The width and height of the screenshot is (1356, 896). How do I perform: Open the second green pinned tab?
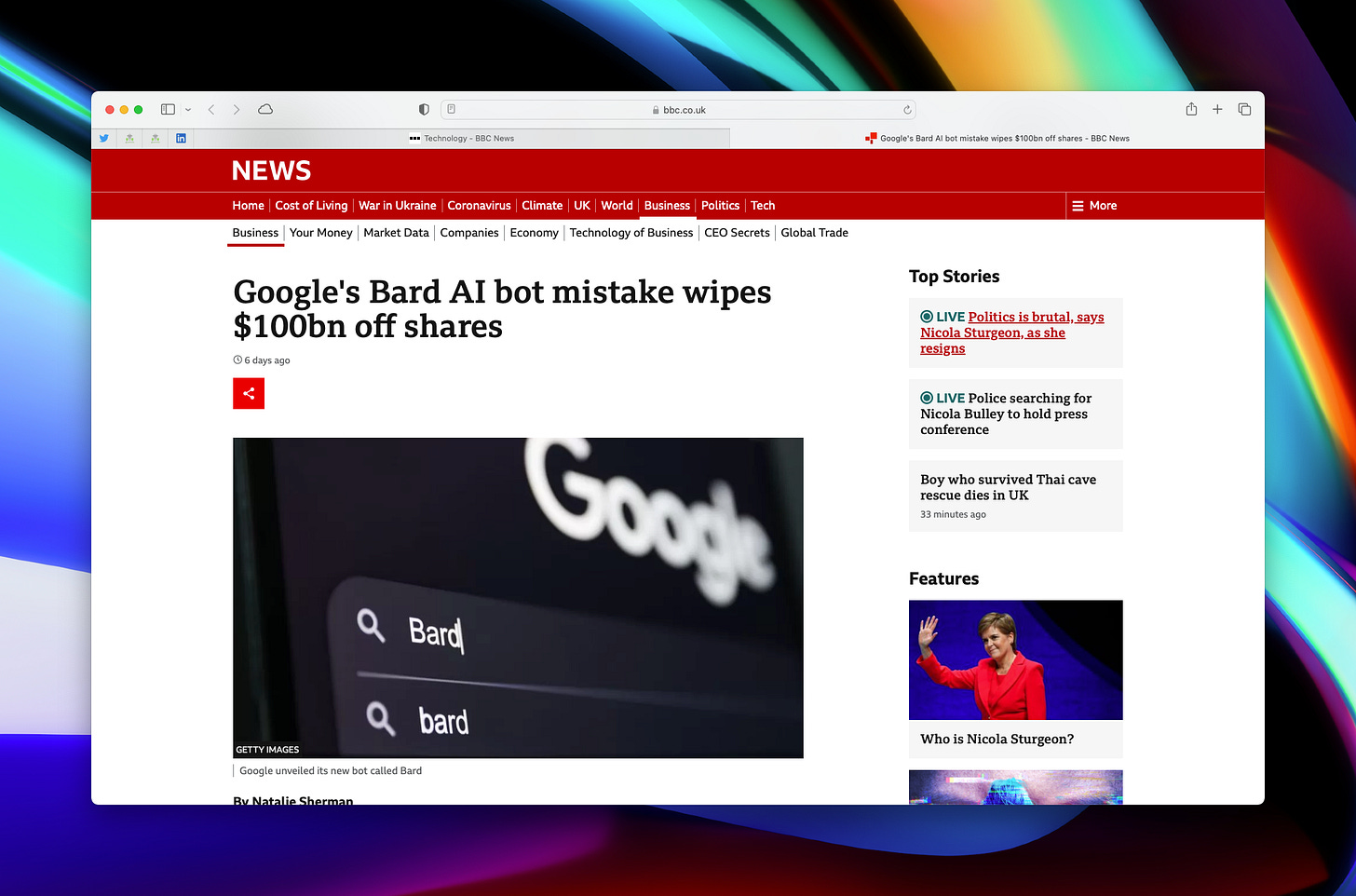tap(156, 138)
